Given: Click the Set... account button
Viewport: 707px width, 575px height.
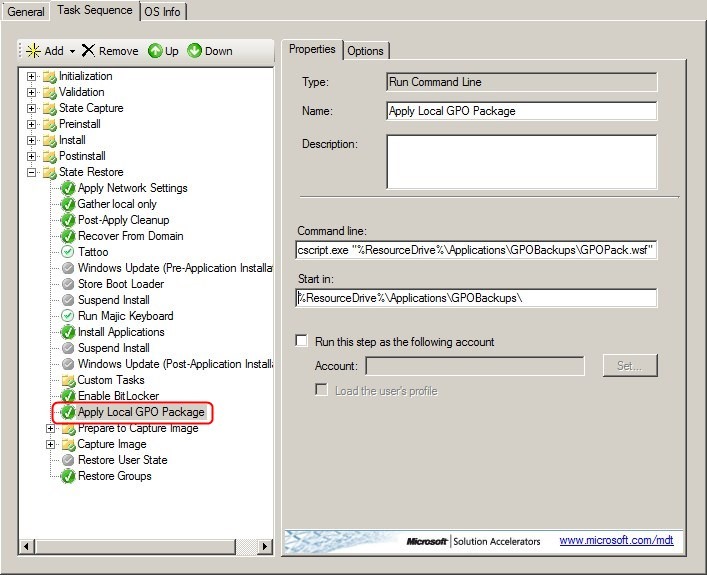Looking at the screenshot, I should [630, 365].
